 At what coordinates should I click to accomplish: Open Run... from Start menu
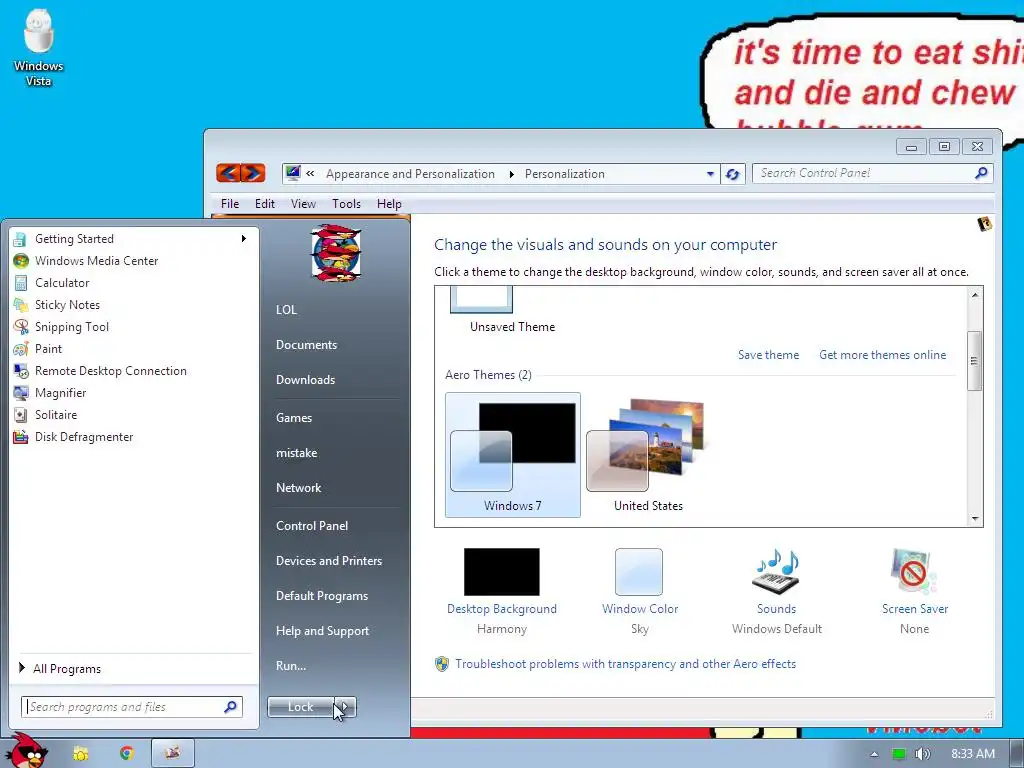click(291, 666)
